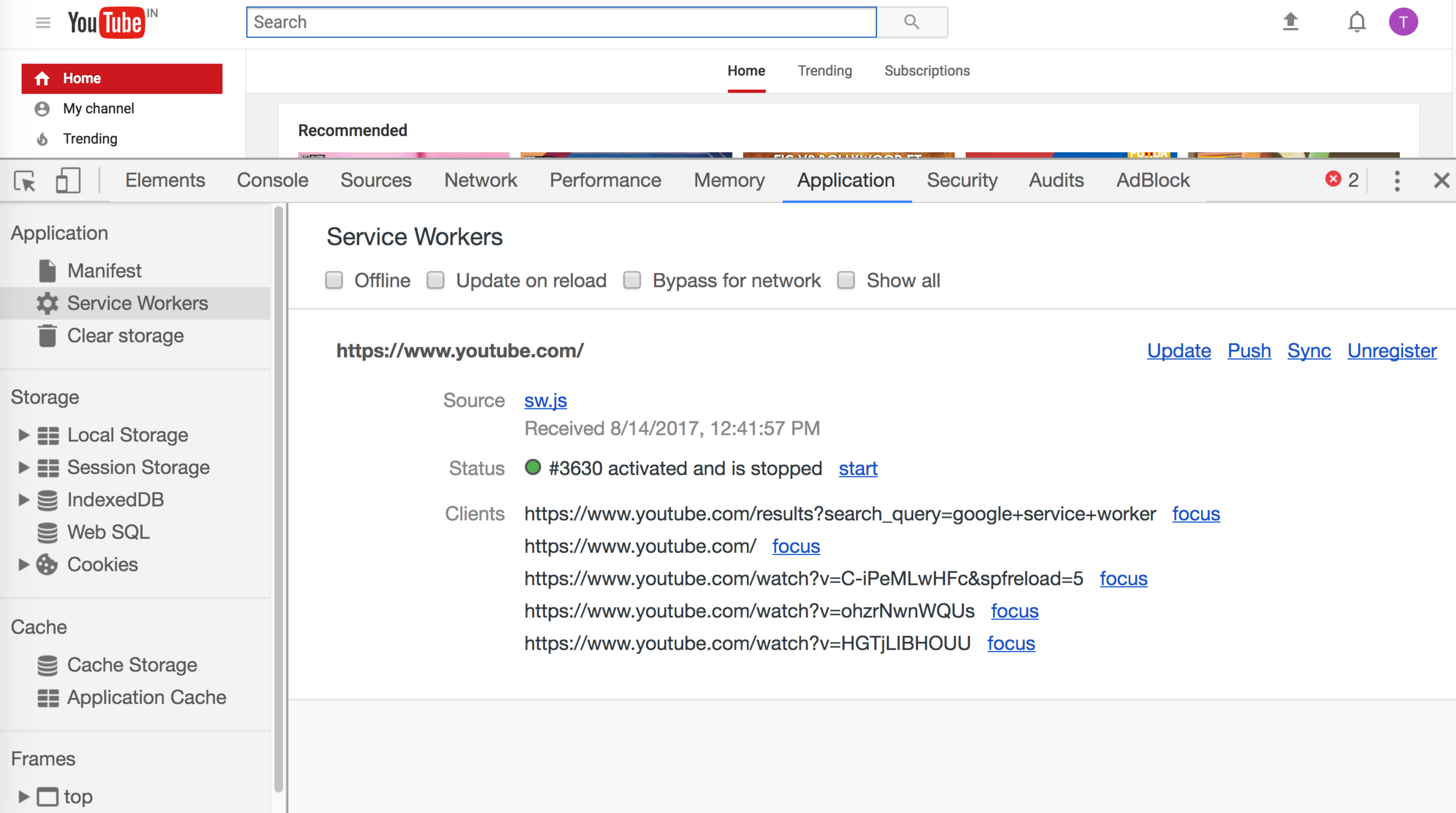
Task: Switch to the Network tab
Action: 480,180
